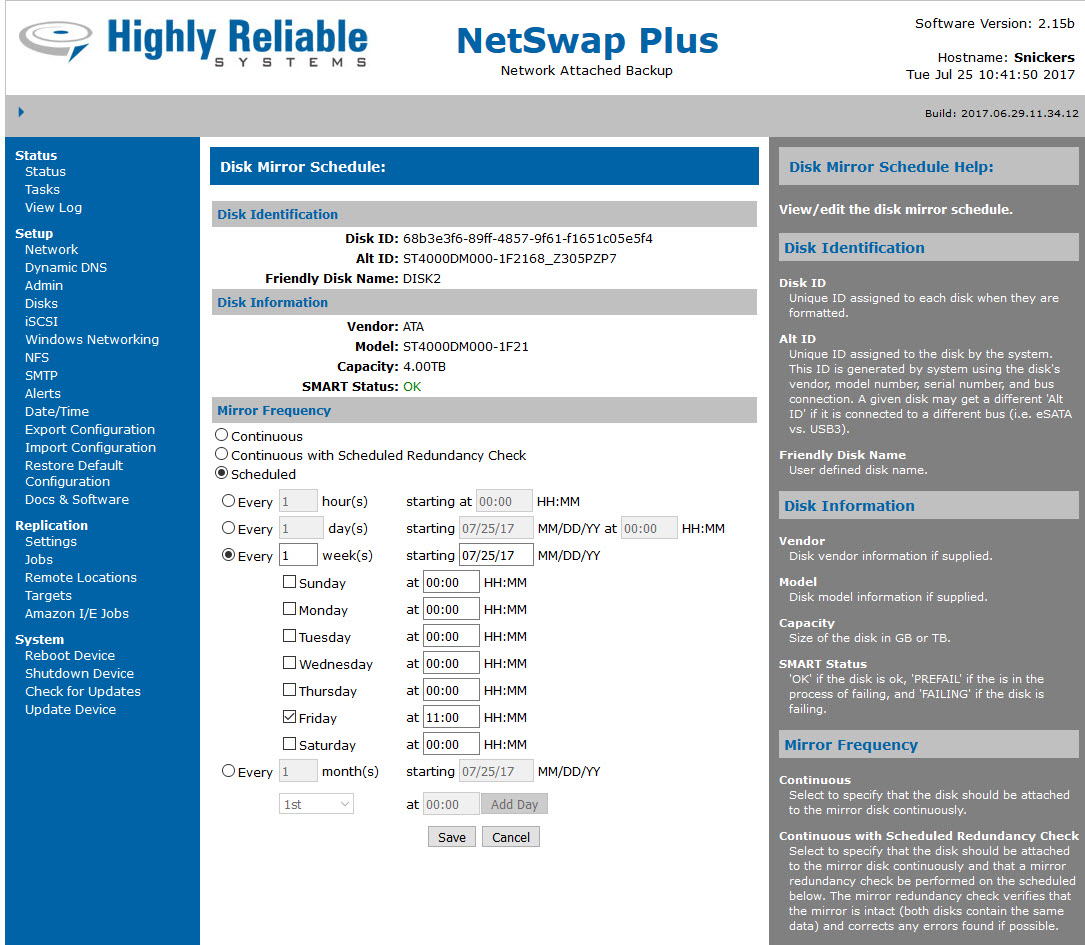Go to Network setup
The image size is (1085, 945).
pyautogui.click(x=51, y=250)
